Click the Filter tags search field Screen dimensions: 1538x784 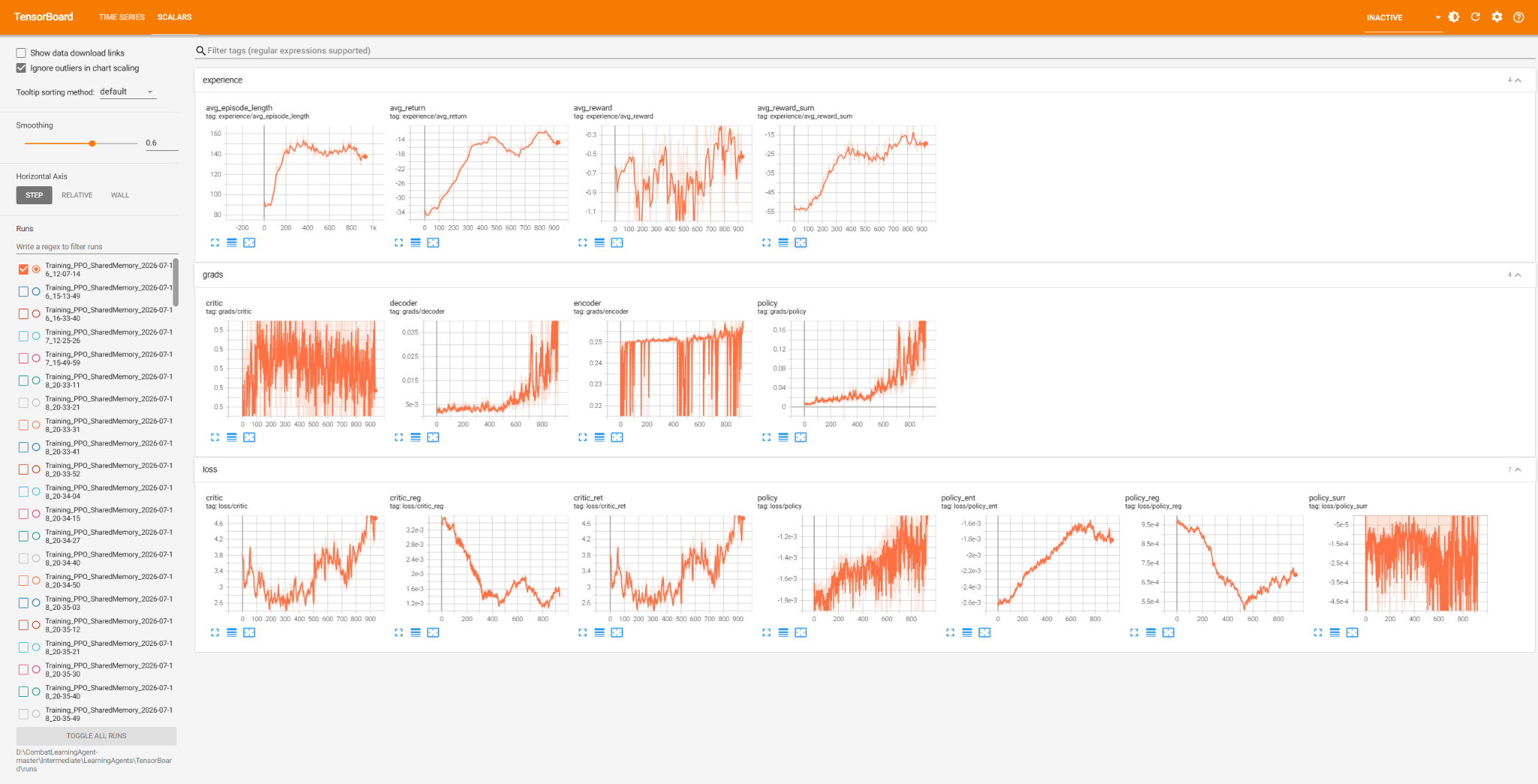[864, 50]
